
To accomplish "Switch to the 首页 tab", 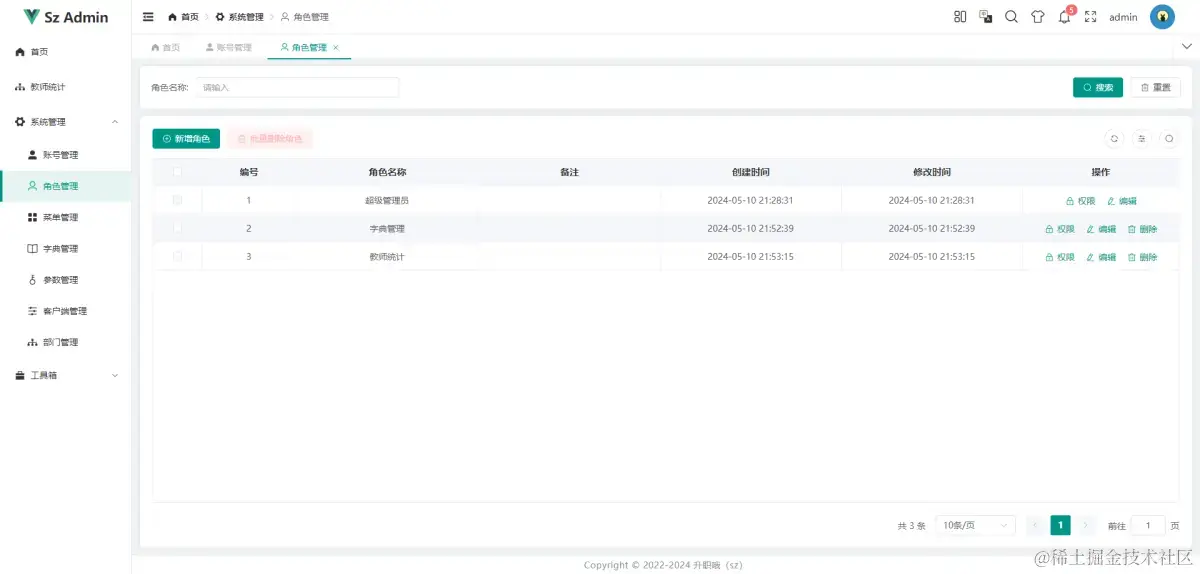I will click(x=165, y=47).
